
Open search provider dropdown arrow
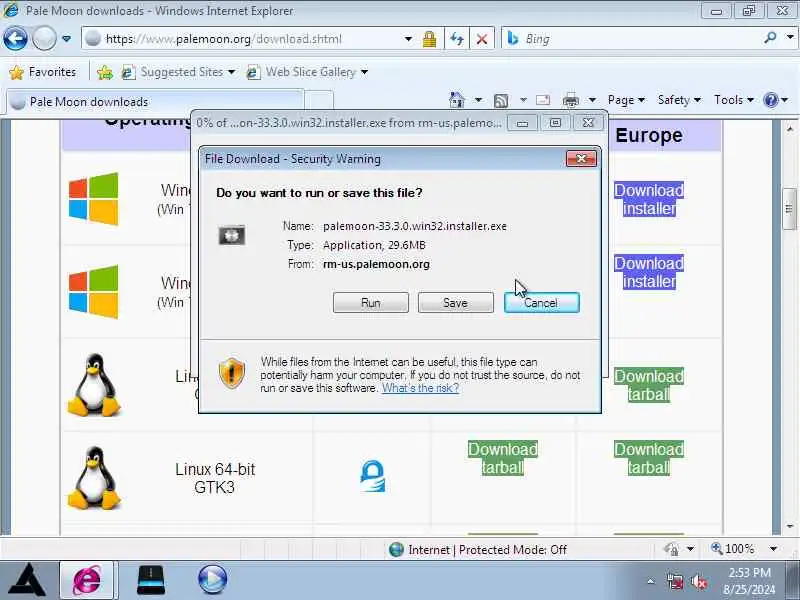pos(790,38)
